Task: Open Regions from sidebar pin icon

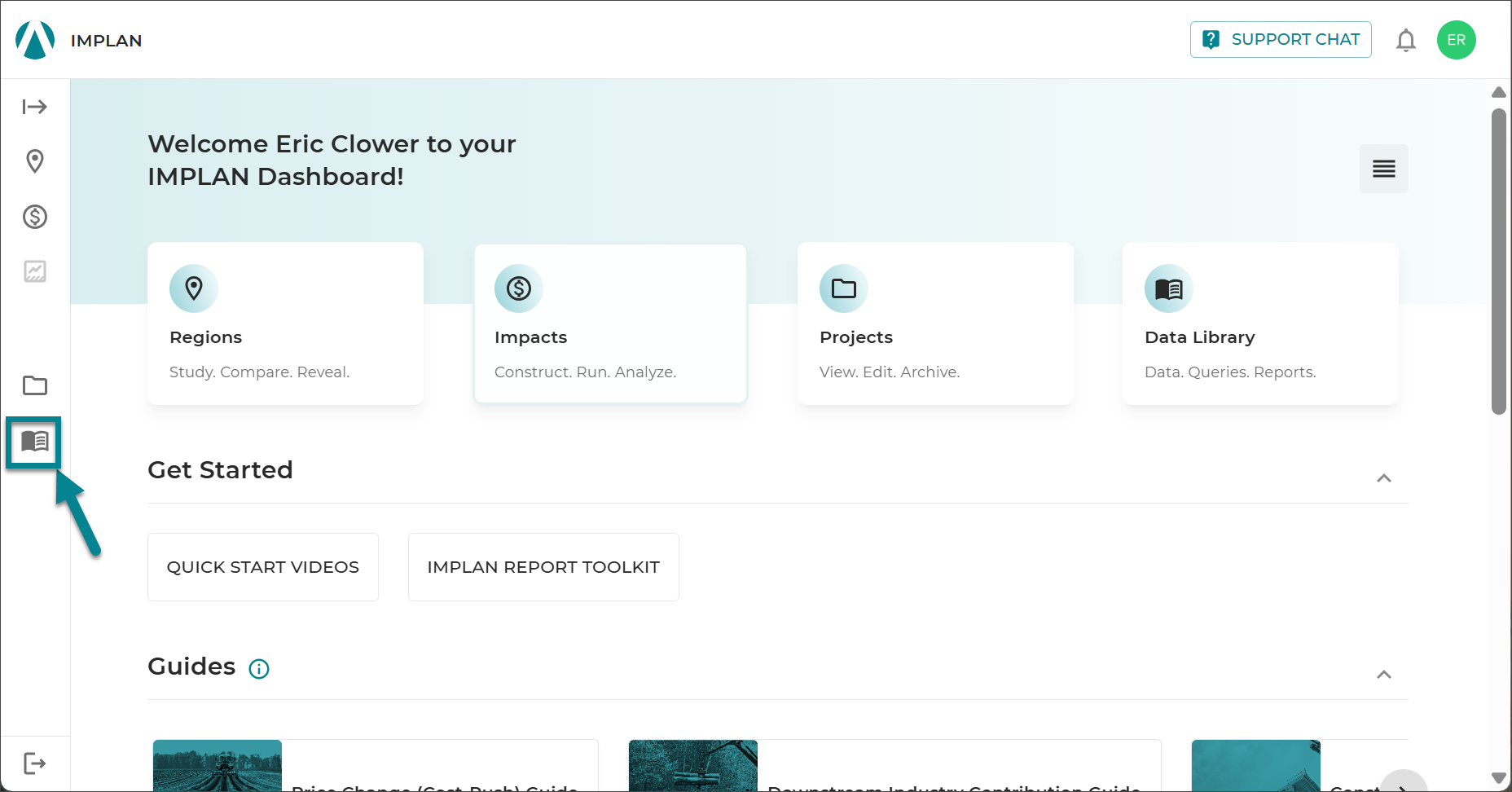Action: (x=35, y=161)
